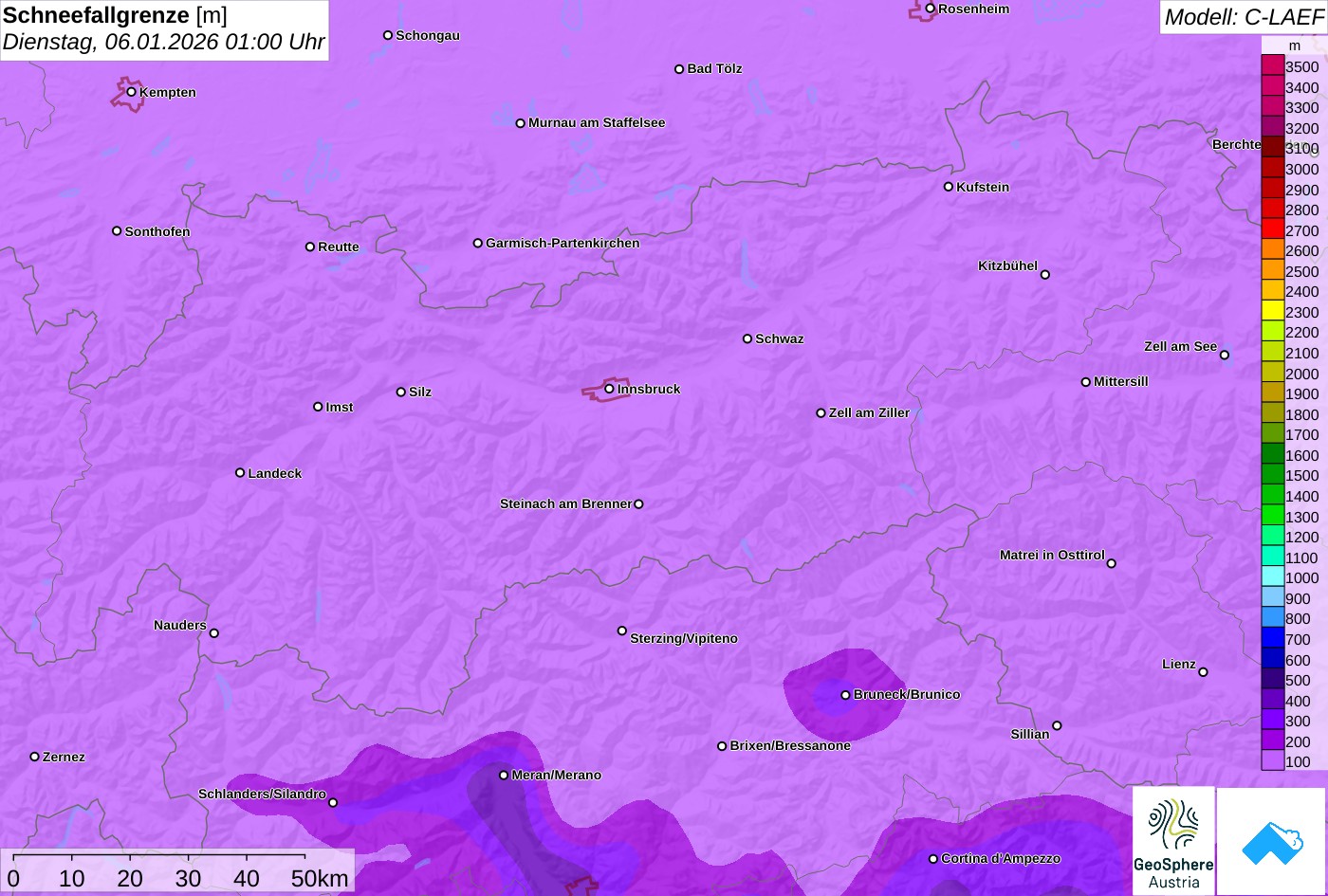Click the 'Garmisch-Partenkirchen' label

tap(563, 243)
